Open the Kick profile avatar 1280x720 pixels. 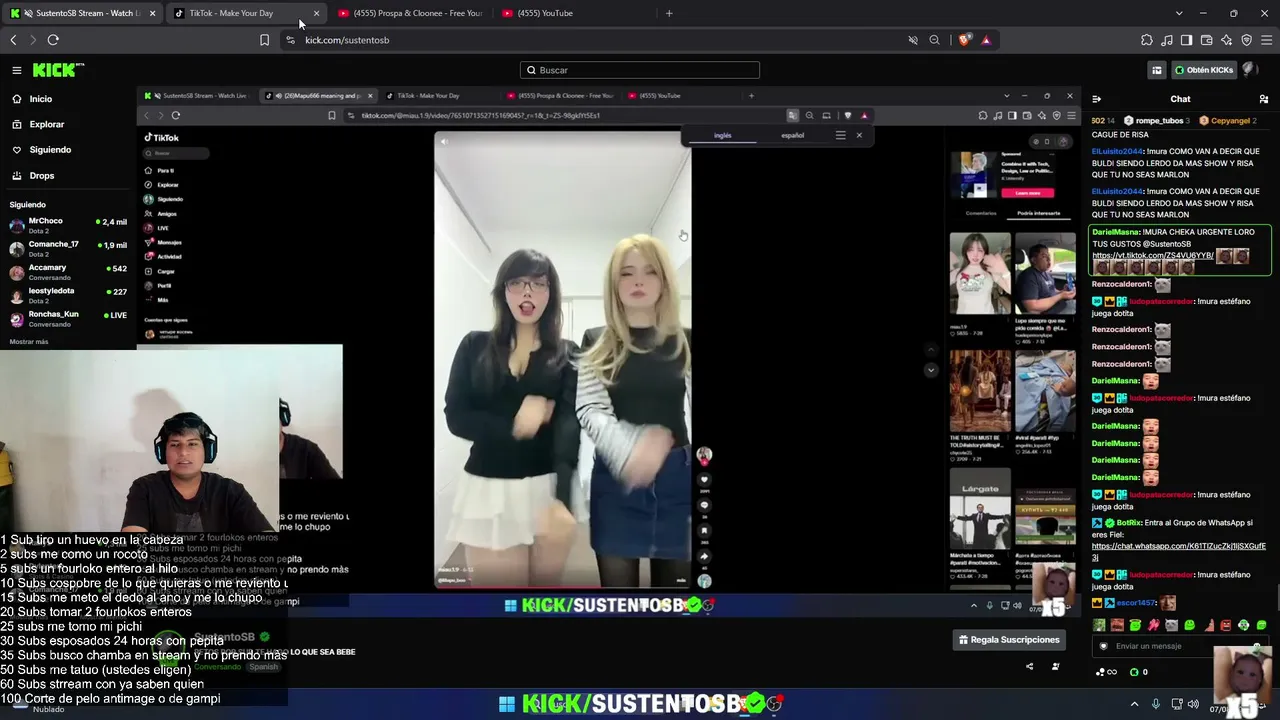(1250, 70)
